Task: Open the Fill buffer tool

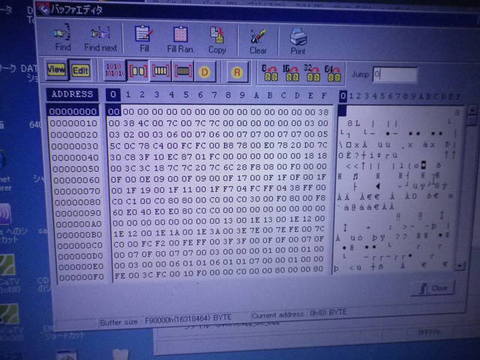Action: pos(144,39)
